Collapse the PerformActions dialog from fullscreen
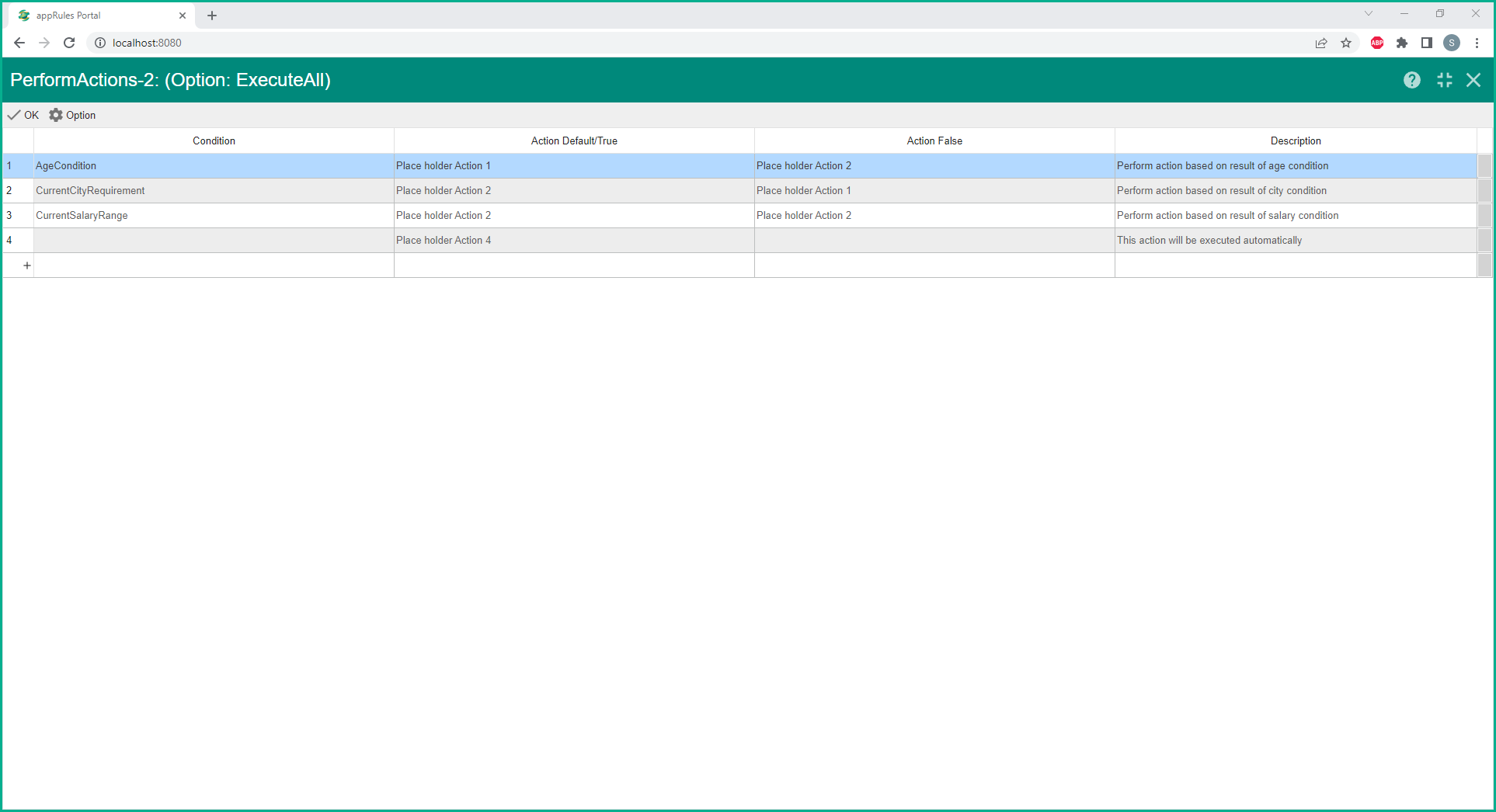1496x812 pixels. (1444, 80)
